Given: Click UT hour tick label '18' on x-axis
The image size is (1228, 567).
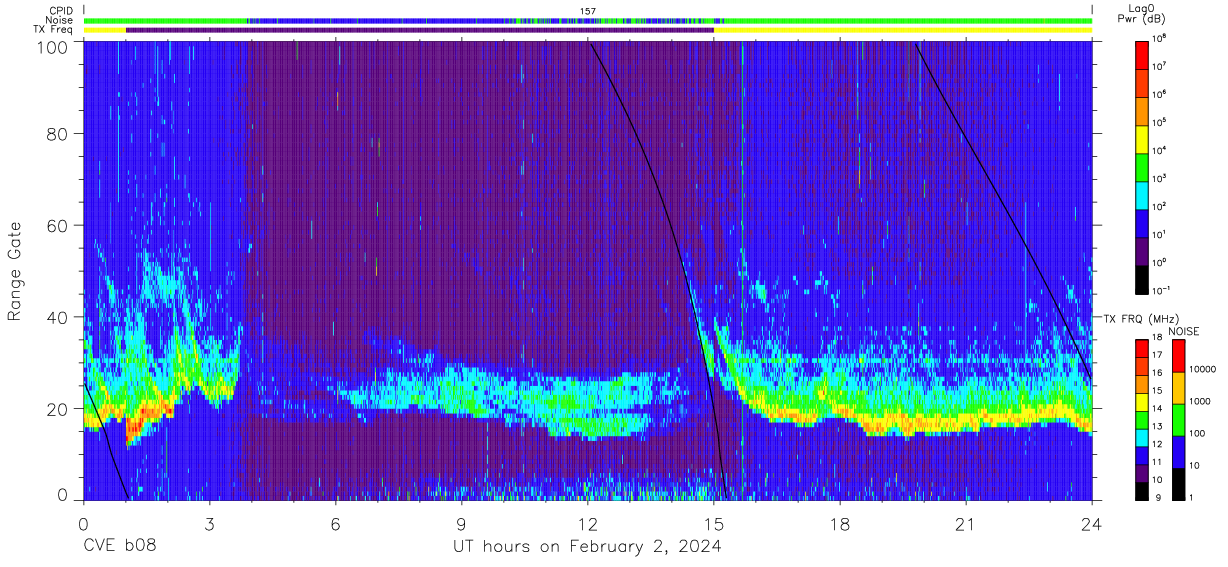Looking at the screenshot, I should (840, 523).
